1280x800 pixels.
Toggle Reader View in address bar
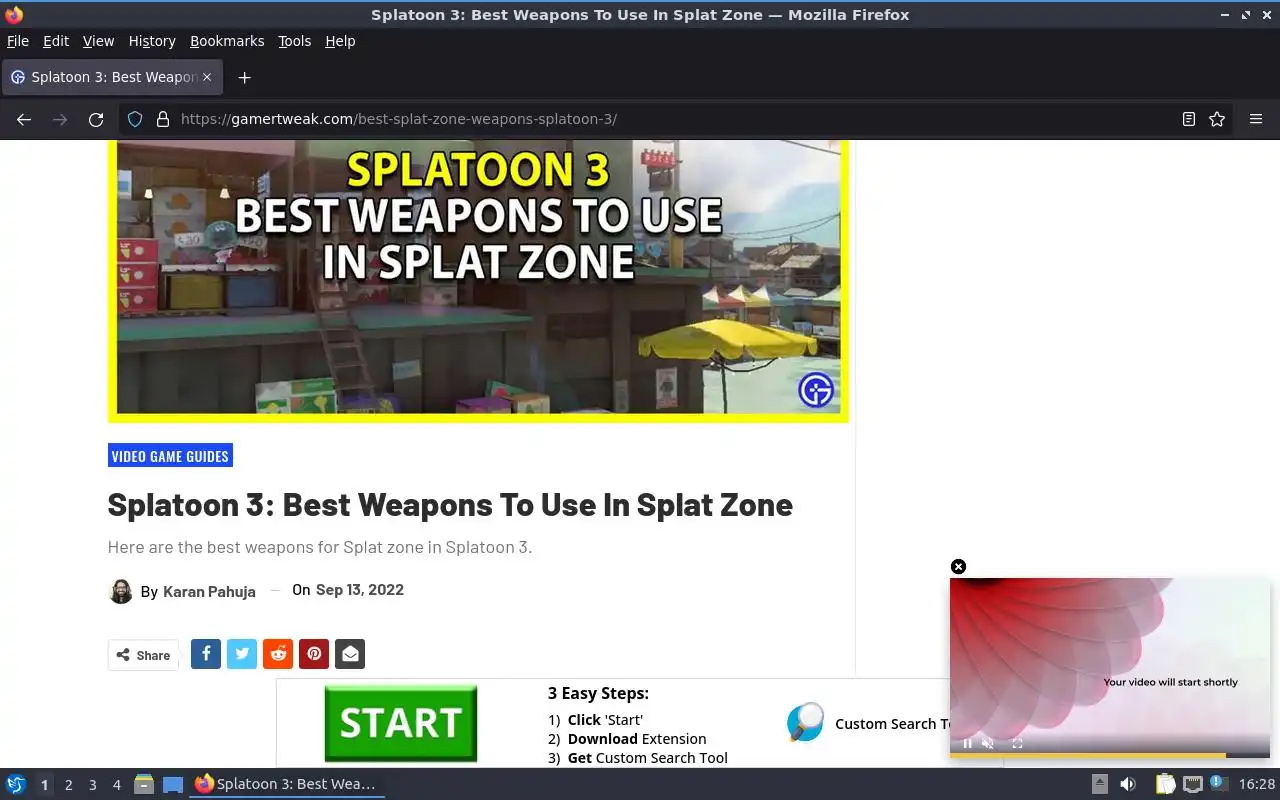click(1189, 119)
